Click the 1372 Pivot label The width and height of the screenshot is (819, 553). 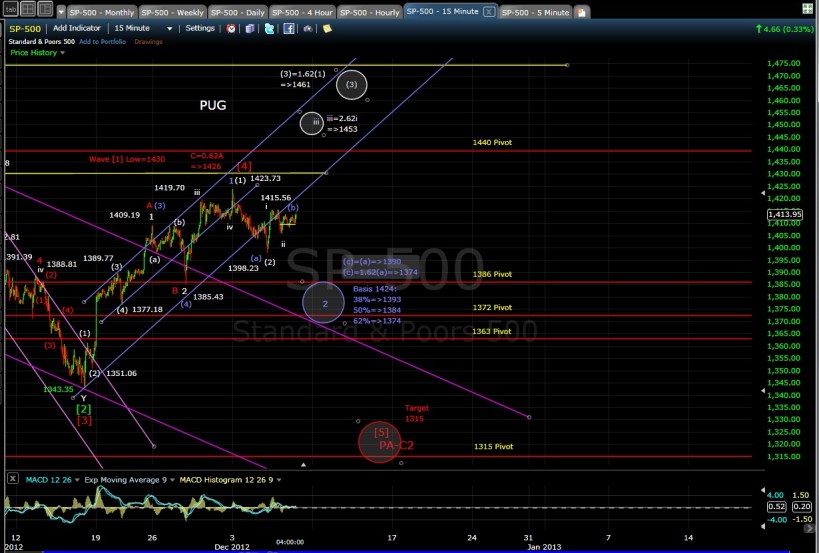pyautogui.click(x=492, y=308)
